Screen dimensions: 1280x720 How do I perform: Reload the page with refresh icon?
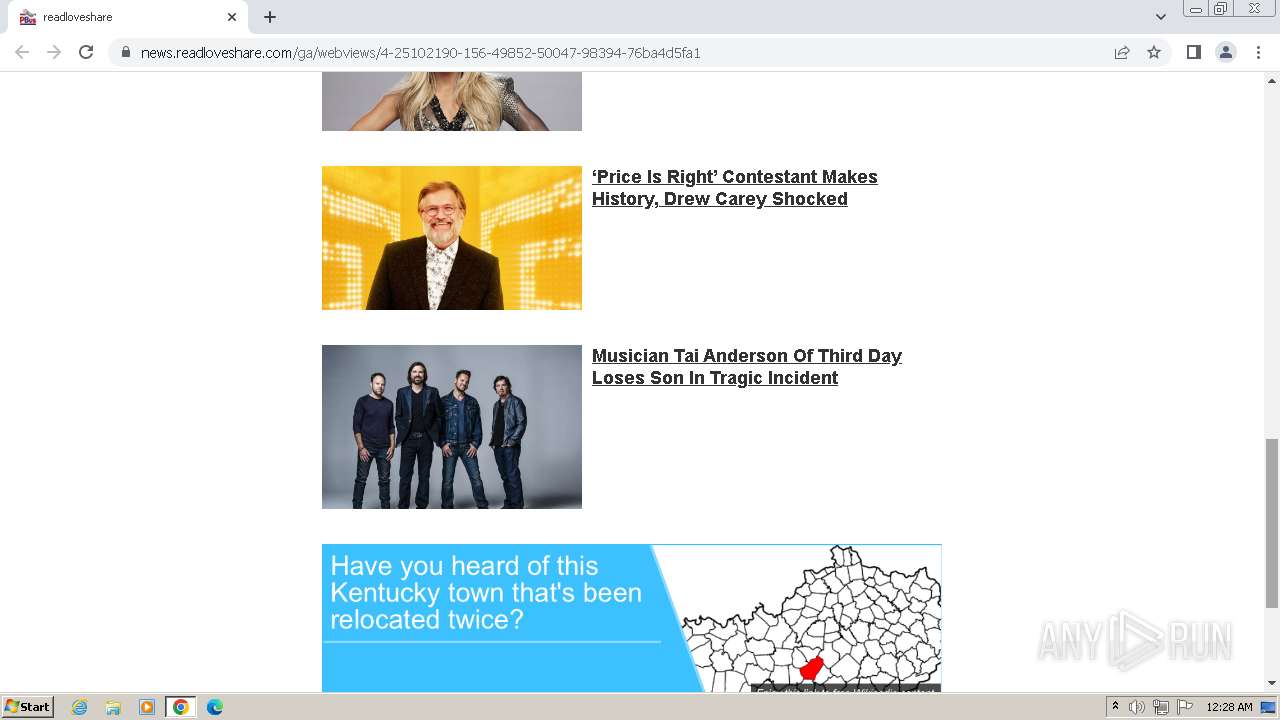tap(86, 52)
